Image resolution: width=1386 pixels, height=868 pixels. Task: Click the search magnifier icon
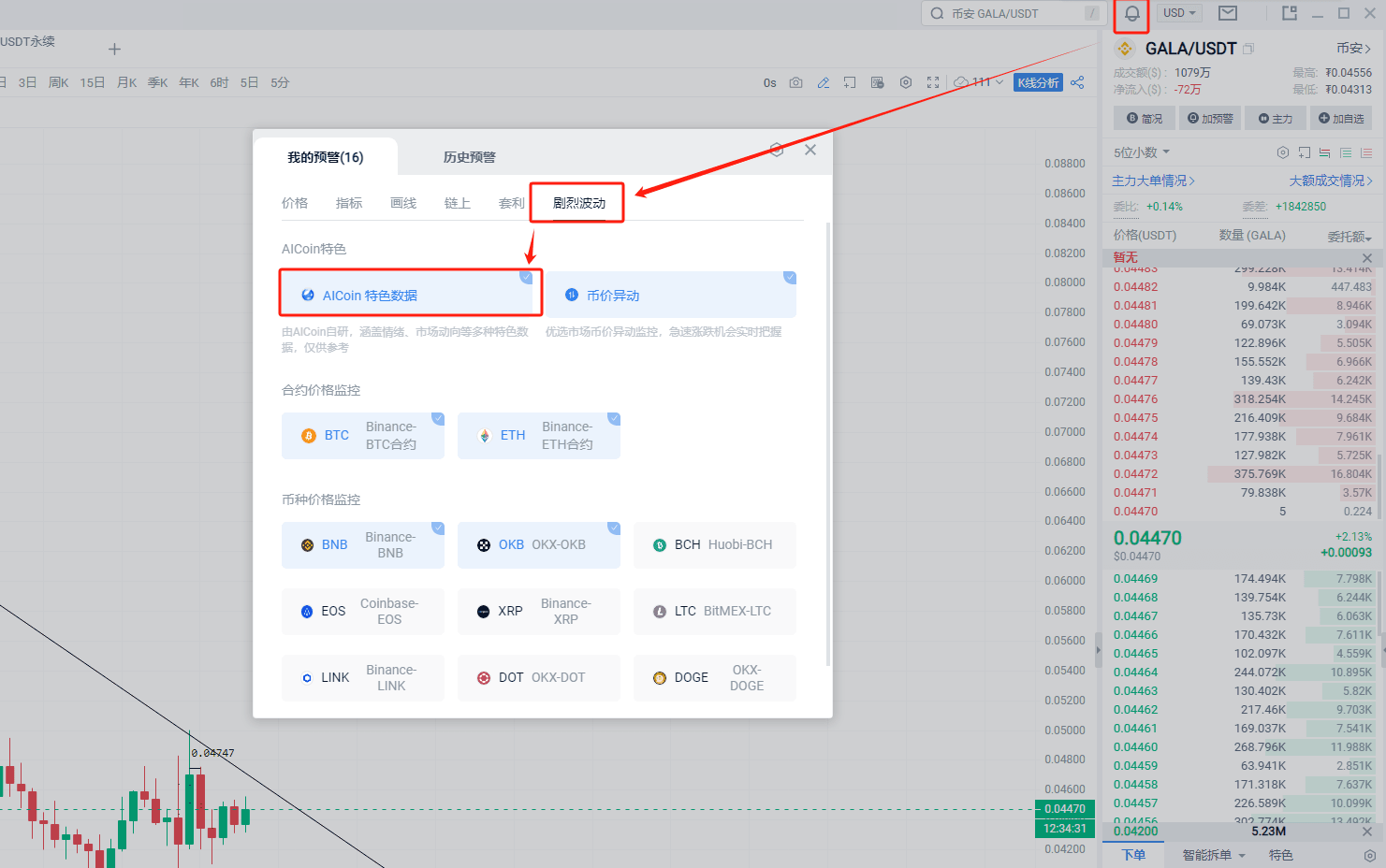tap(937, 14)
